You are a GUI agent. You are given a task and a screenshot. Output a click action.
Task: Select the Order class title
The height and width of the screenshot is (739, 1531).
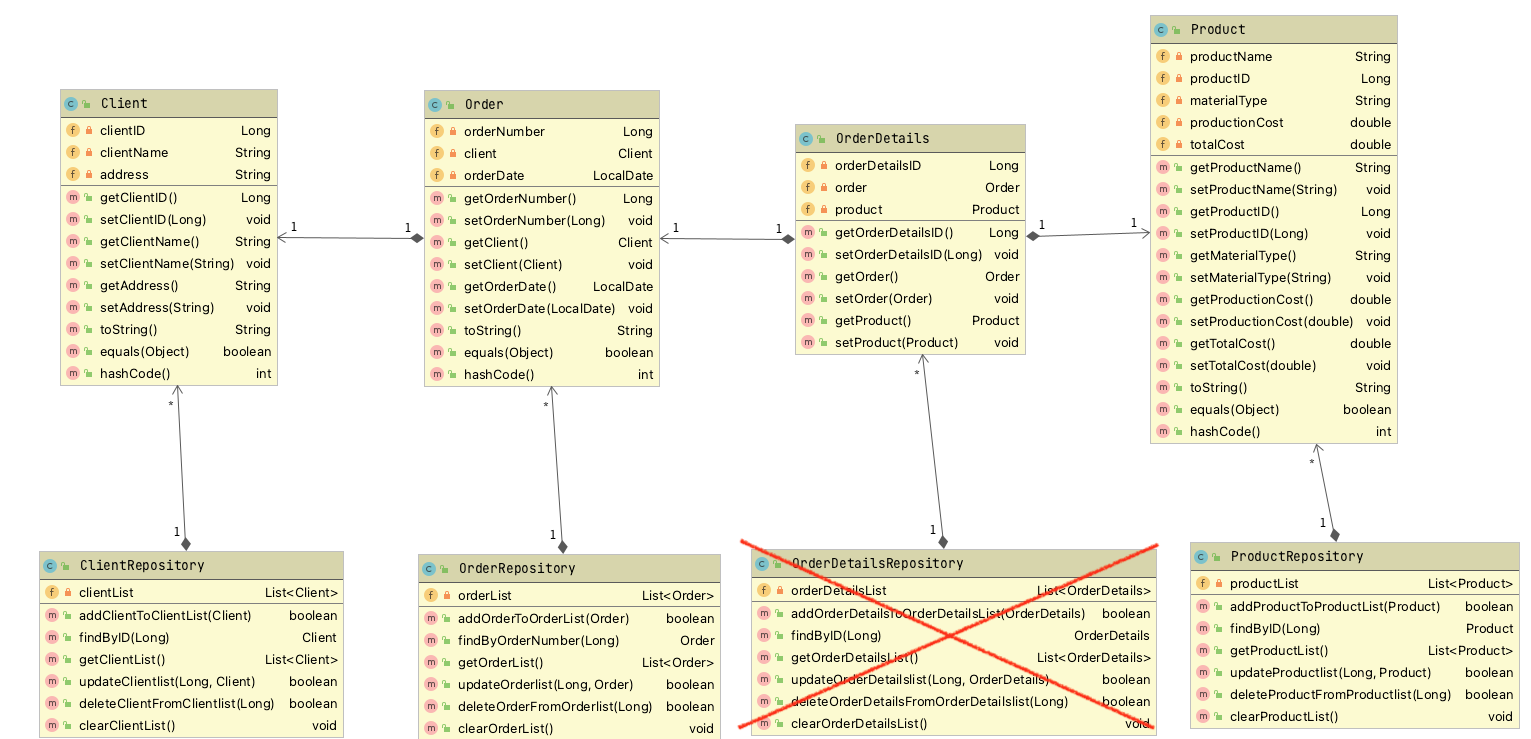pyautogui.click(x=484, y=104)
